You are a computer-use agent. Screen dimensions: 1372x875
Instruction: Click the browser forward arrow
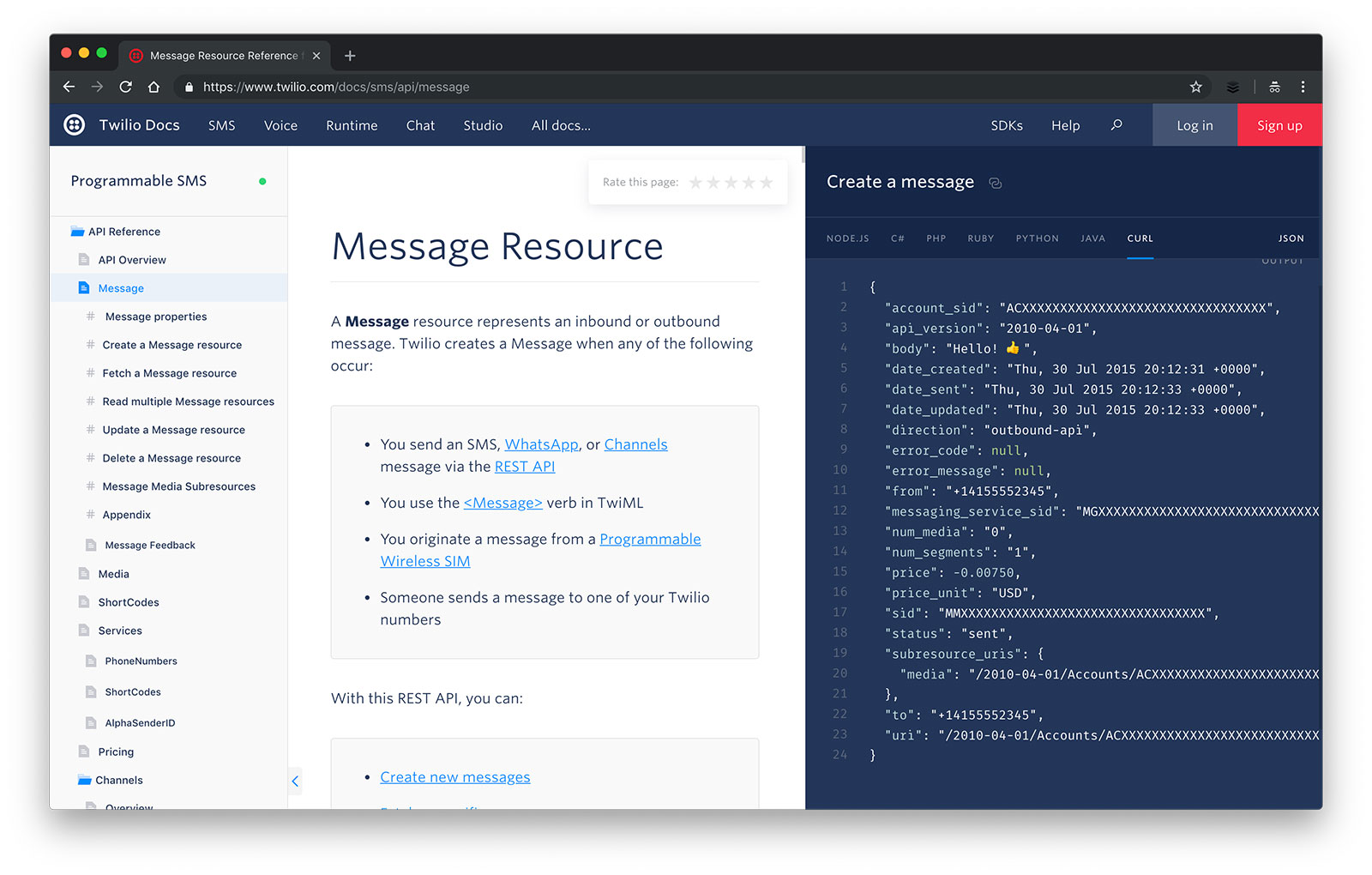97,87
